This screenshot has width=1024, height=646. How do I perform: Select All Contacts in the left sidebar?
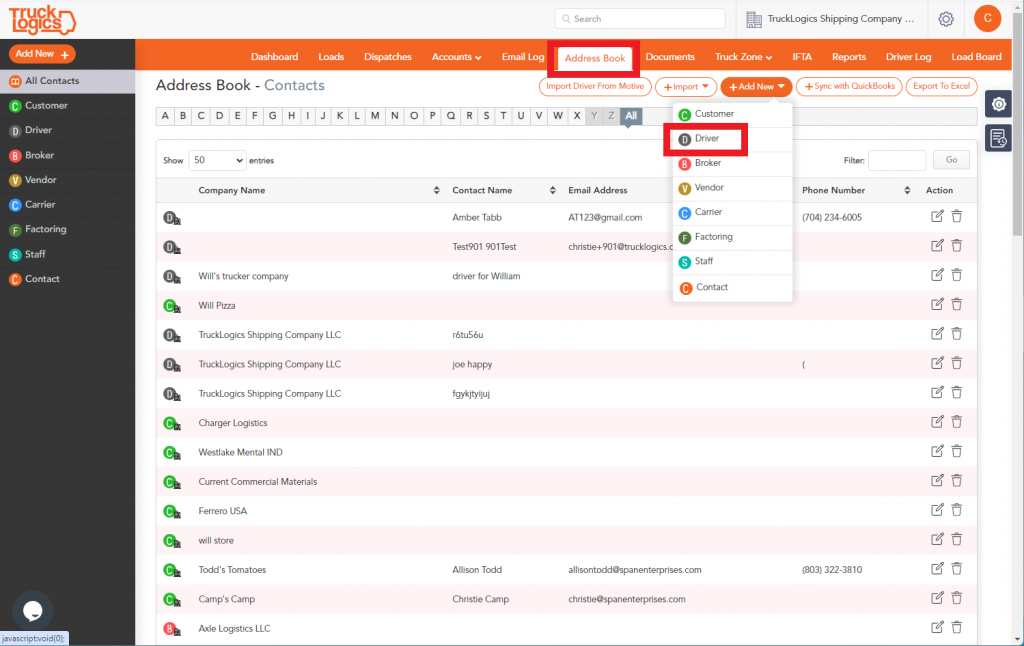(68, 81)
